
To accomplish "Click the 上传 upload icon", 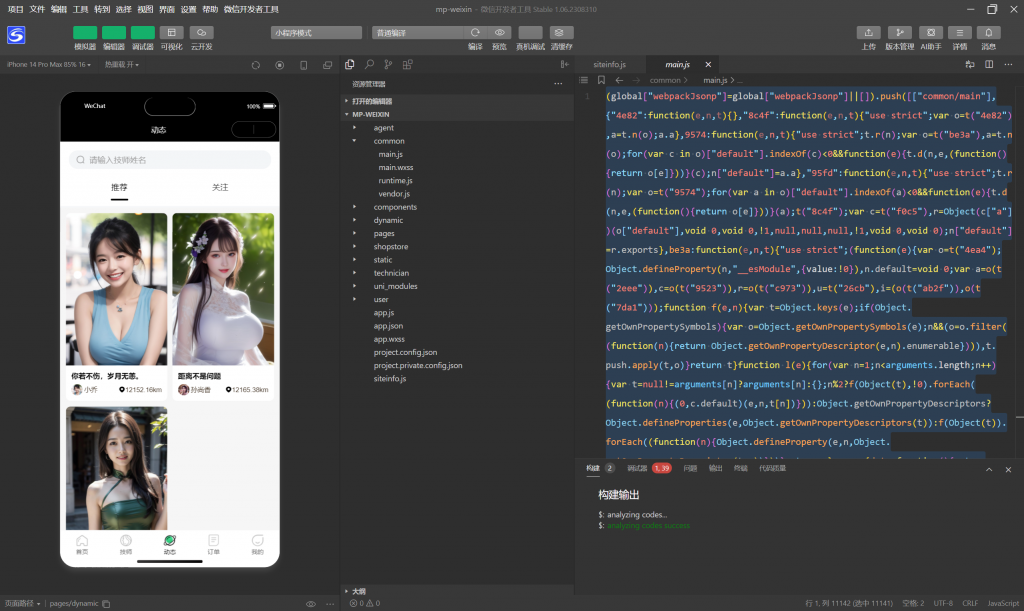I will pyautogui.click(x=869, y=33).
